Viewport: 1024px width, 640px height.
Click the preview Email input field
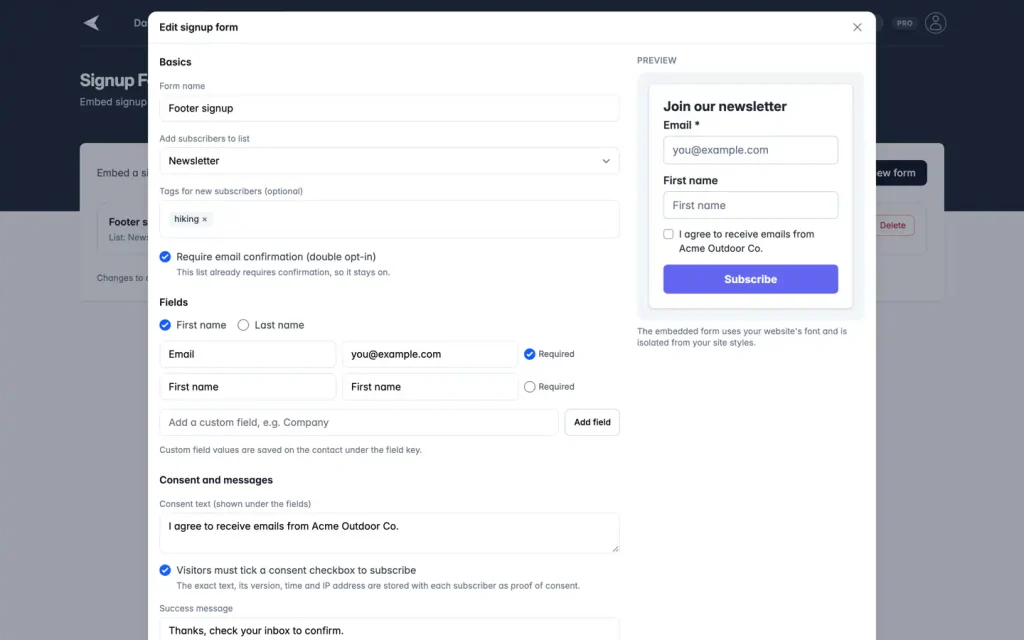pos(750,150)
